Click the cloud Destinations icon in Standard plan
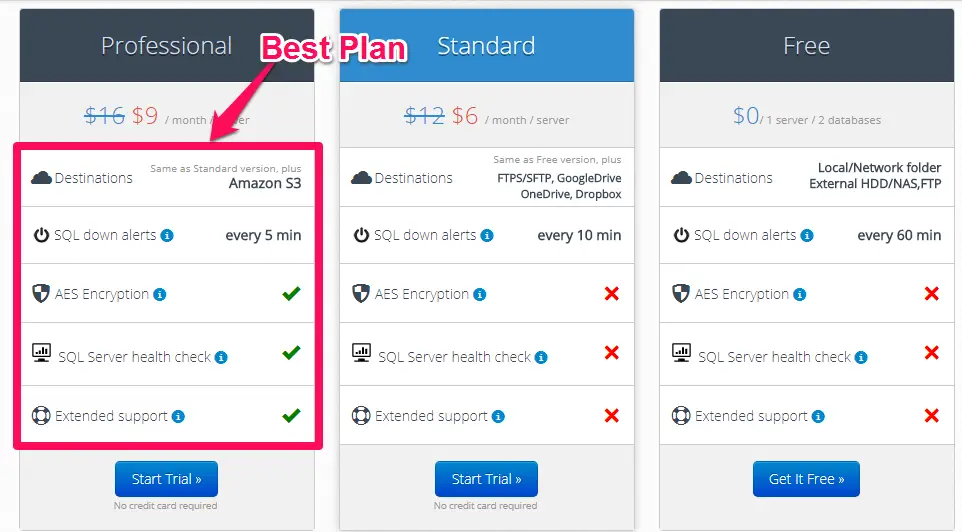962x532 pixels. (361, 178)
